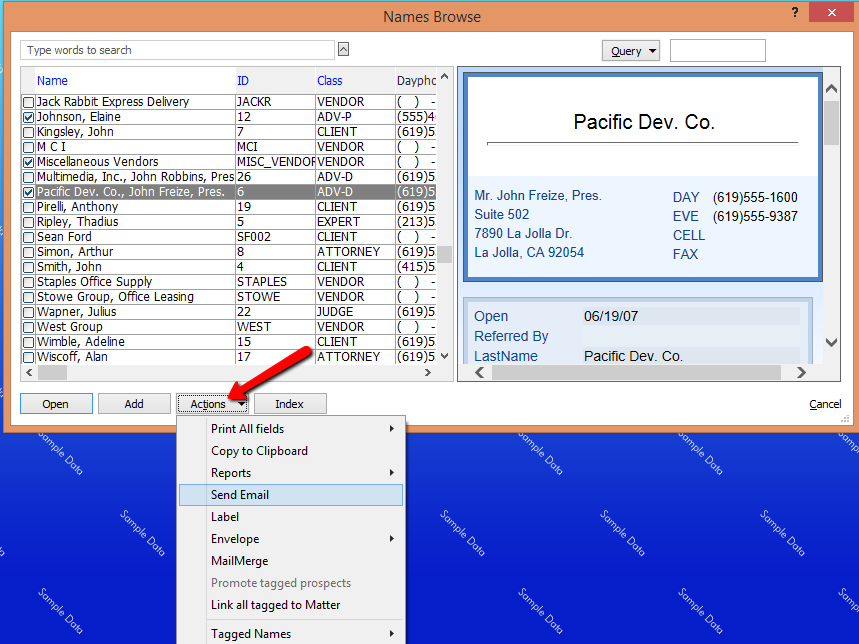Image resolution: width=859 pixels, height=644 pixels.
Task: Tag Multimedia, Inc. row checkbox
Action: coord(28,177)
